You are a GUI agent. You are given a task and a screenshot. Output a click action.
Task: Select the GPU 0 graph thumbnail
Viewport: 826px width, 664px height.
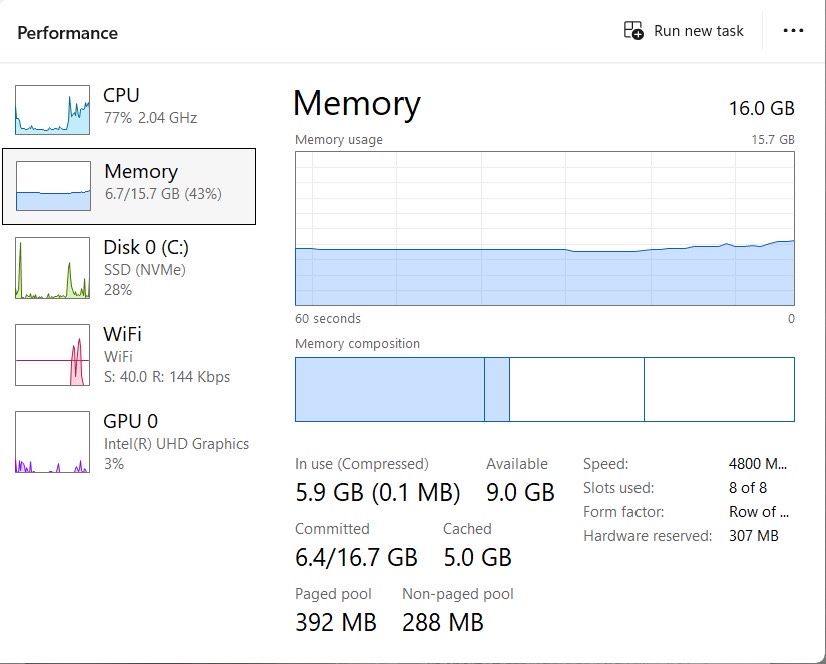[x=52, y=442]
